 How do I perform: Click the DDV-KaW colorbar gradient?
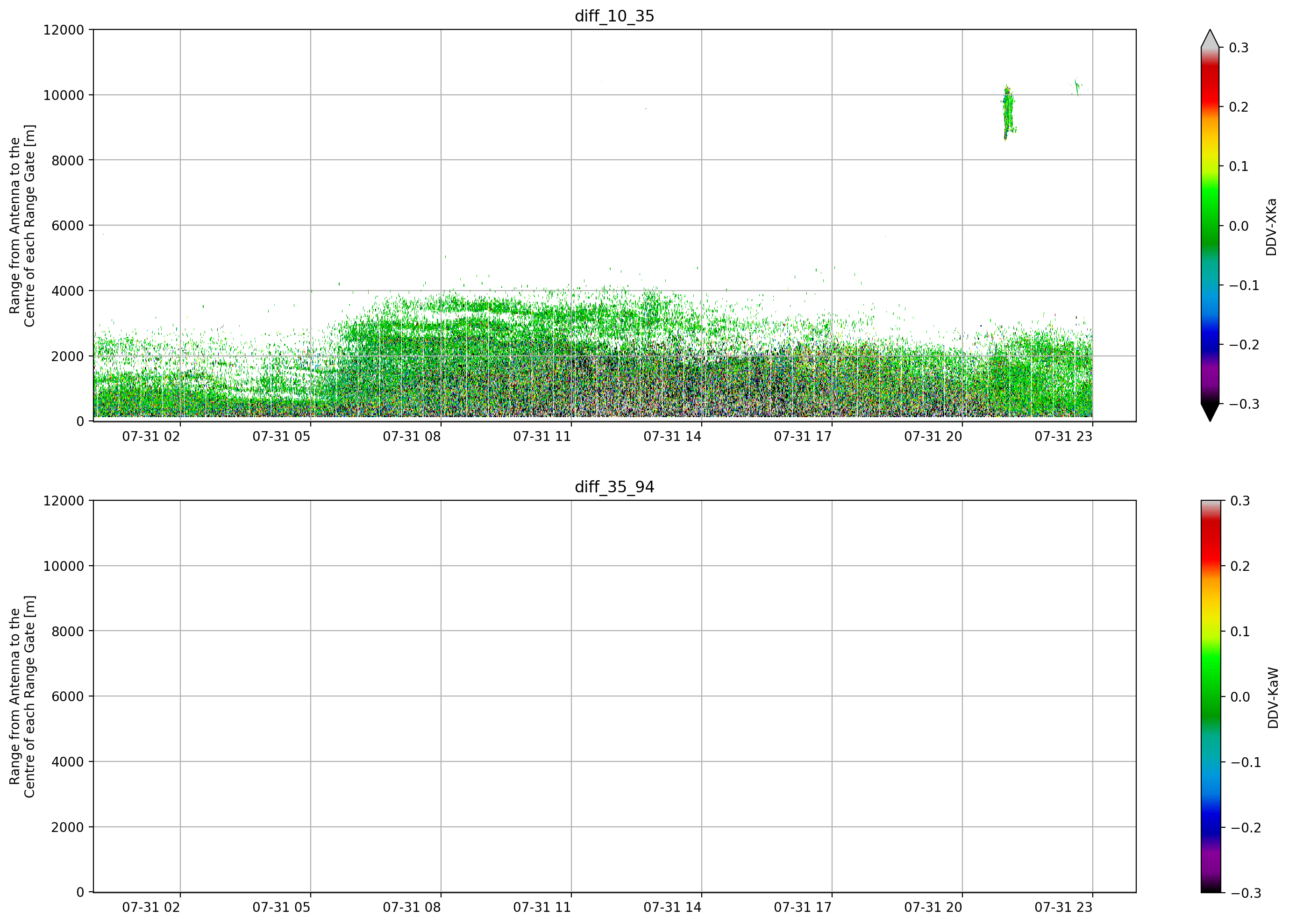tap(1210, 696)
